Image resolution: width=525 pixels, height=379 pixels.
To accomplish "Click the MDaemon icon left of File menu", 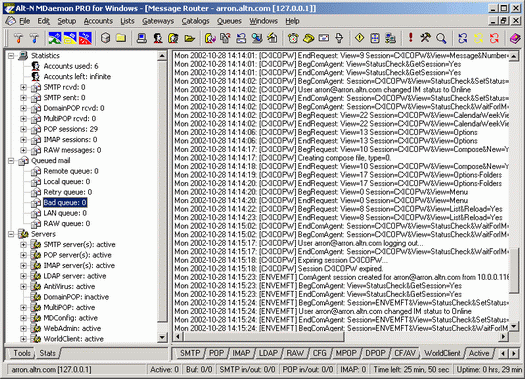I will [10, 21].
